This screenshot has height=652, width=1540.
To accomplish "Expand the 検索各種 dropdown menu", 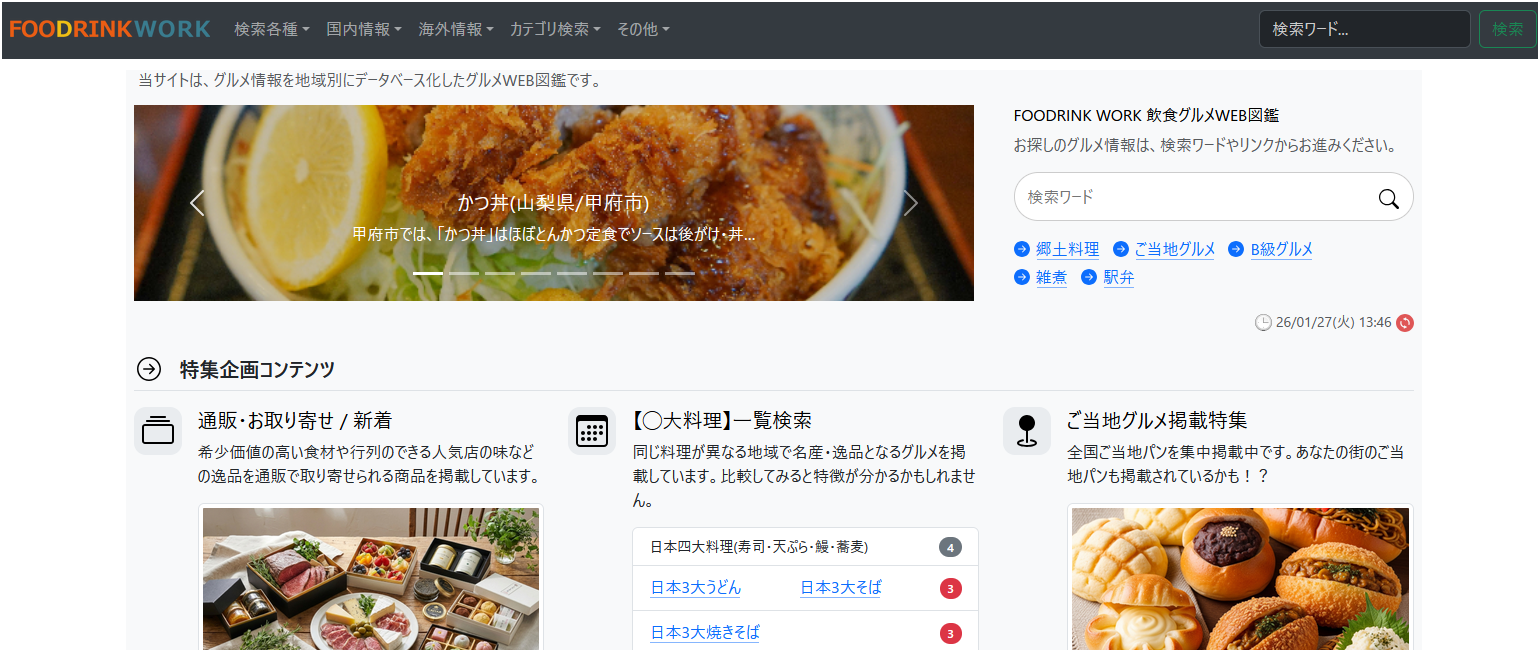I will coord(272,29).
